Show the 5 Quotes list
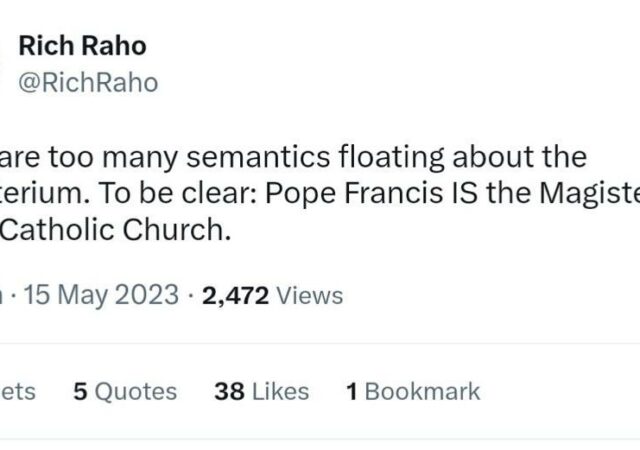The height and width of the screenshot is (450, 640). [x=125, y=392]
